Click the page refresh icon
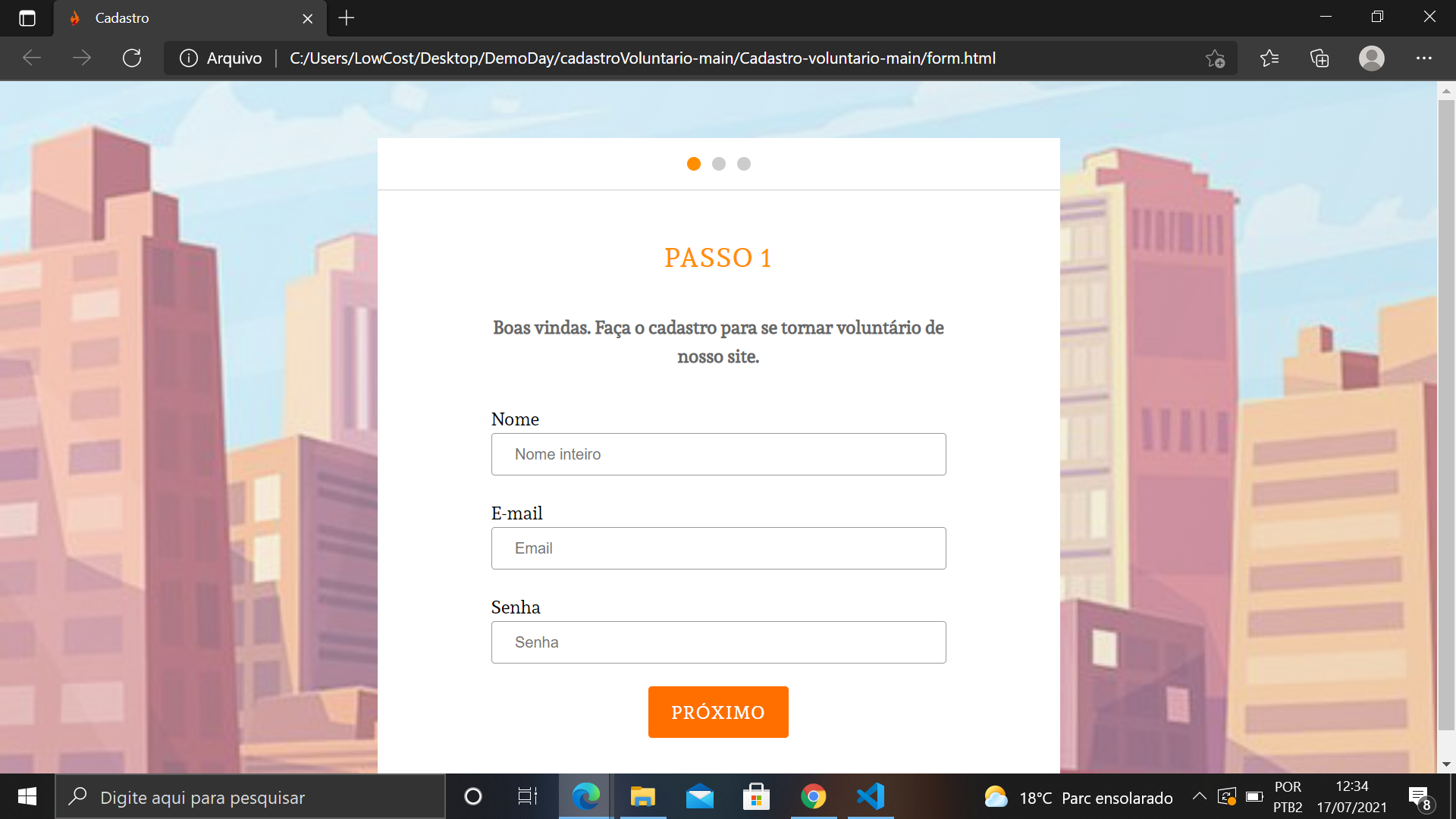Screen dimensions: 1456x819 coord(132,58)
